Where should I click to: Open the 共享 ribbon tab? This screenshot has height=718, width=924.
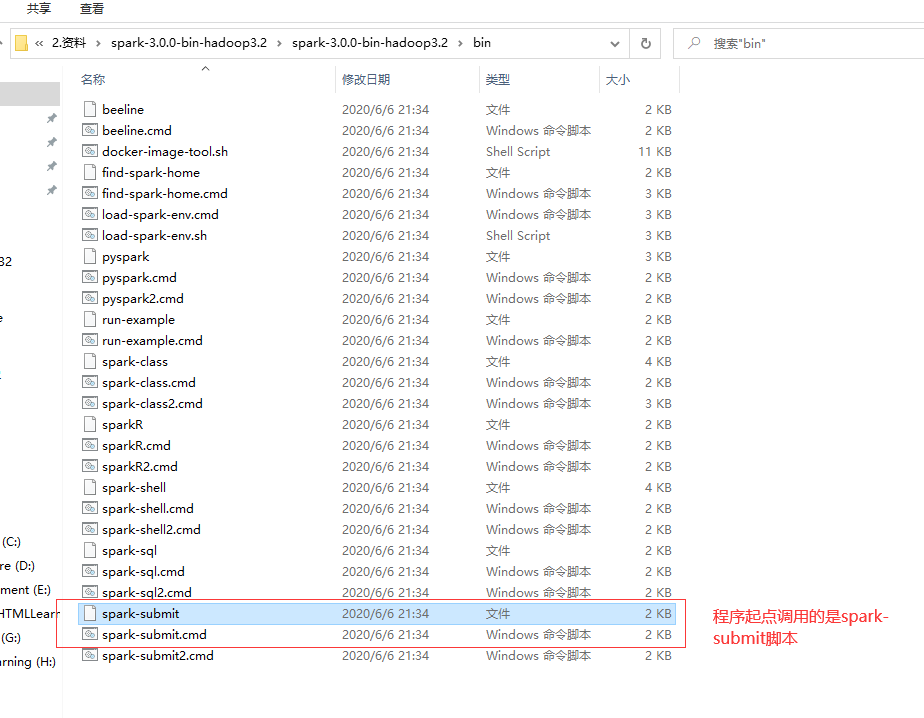38,8
